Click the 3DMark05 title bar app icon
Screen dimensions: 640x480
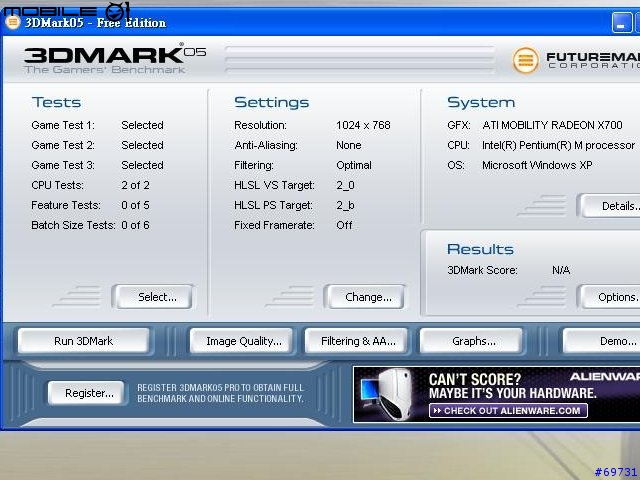12,22
